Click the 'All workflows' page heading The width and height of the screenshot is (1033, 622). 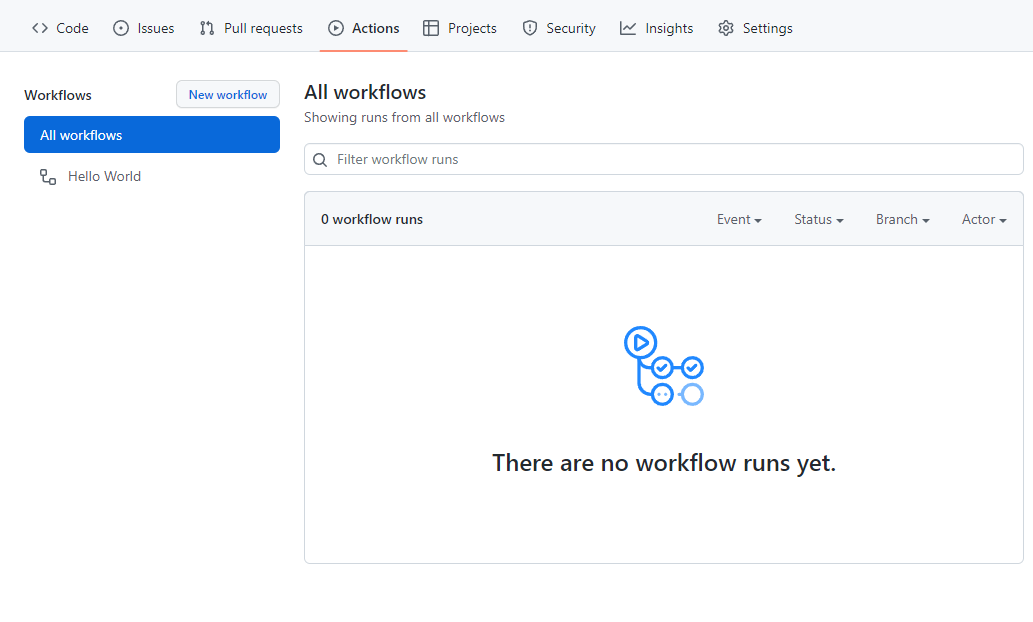tap(365, 92)
